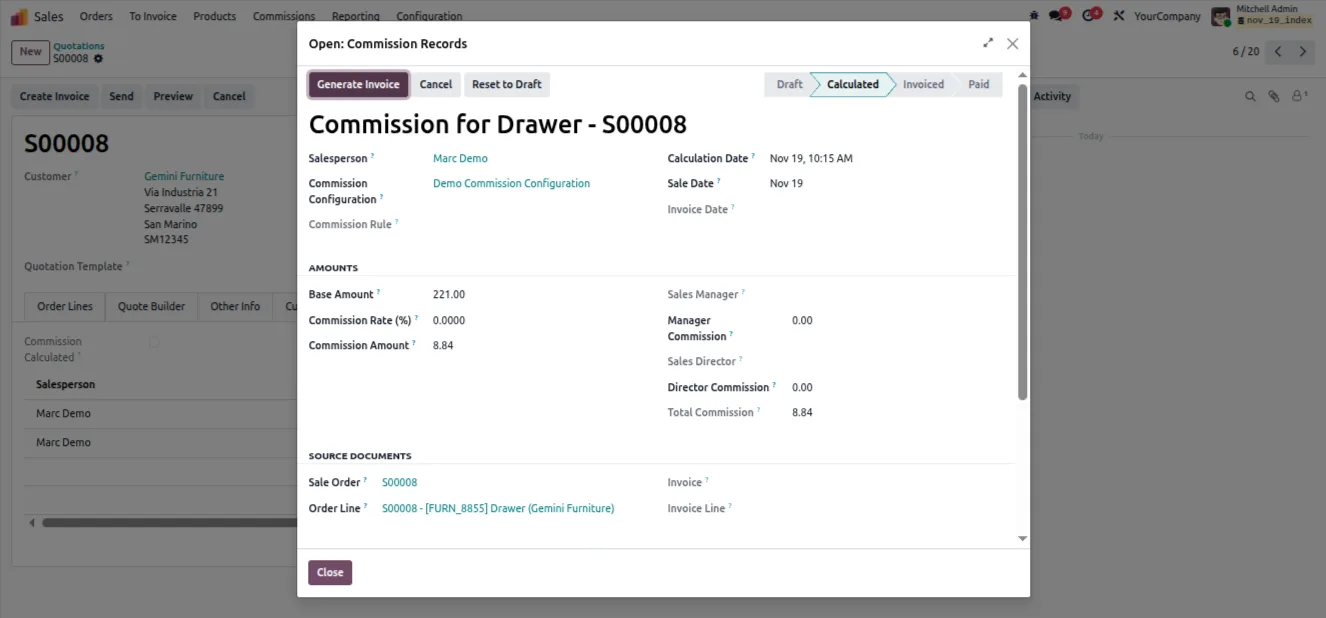Open the Reporting menu
1326x618 pixels.
pyautogui.click(x=356, y=16)
